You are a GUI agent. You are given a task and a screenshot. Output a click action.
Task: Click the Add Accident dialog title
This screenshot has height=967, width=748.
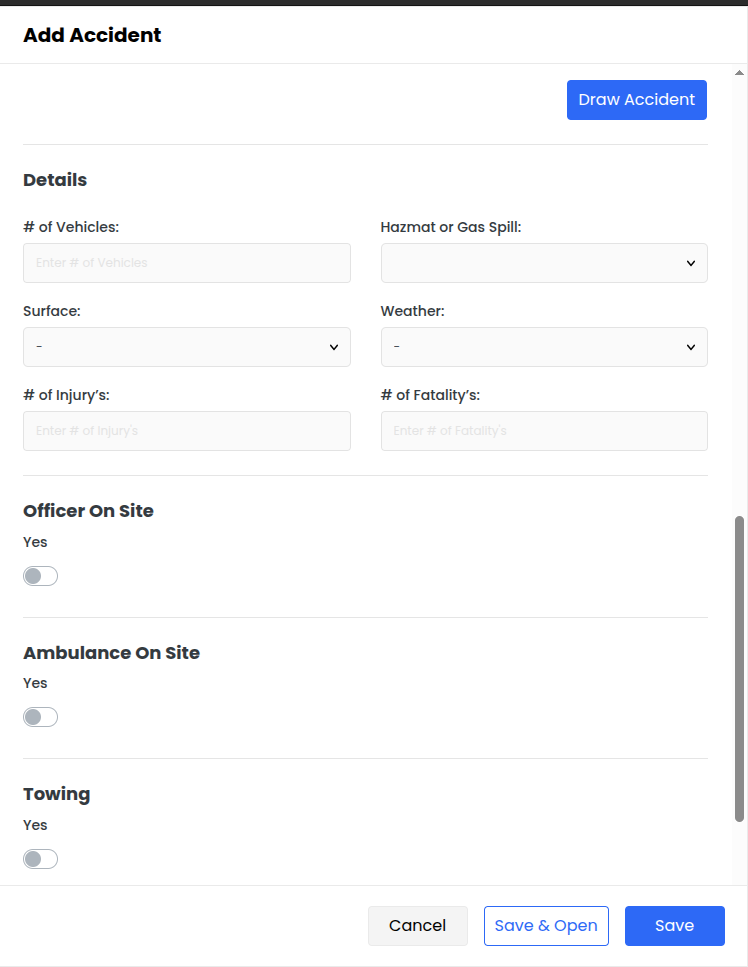tap(92, 35)
